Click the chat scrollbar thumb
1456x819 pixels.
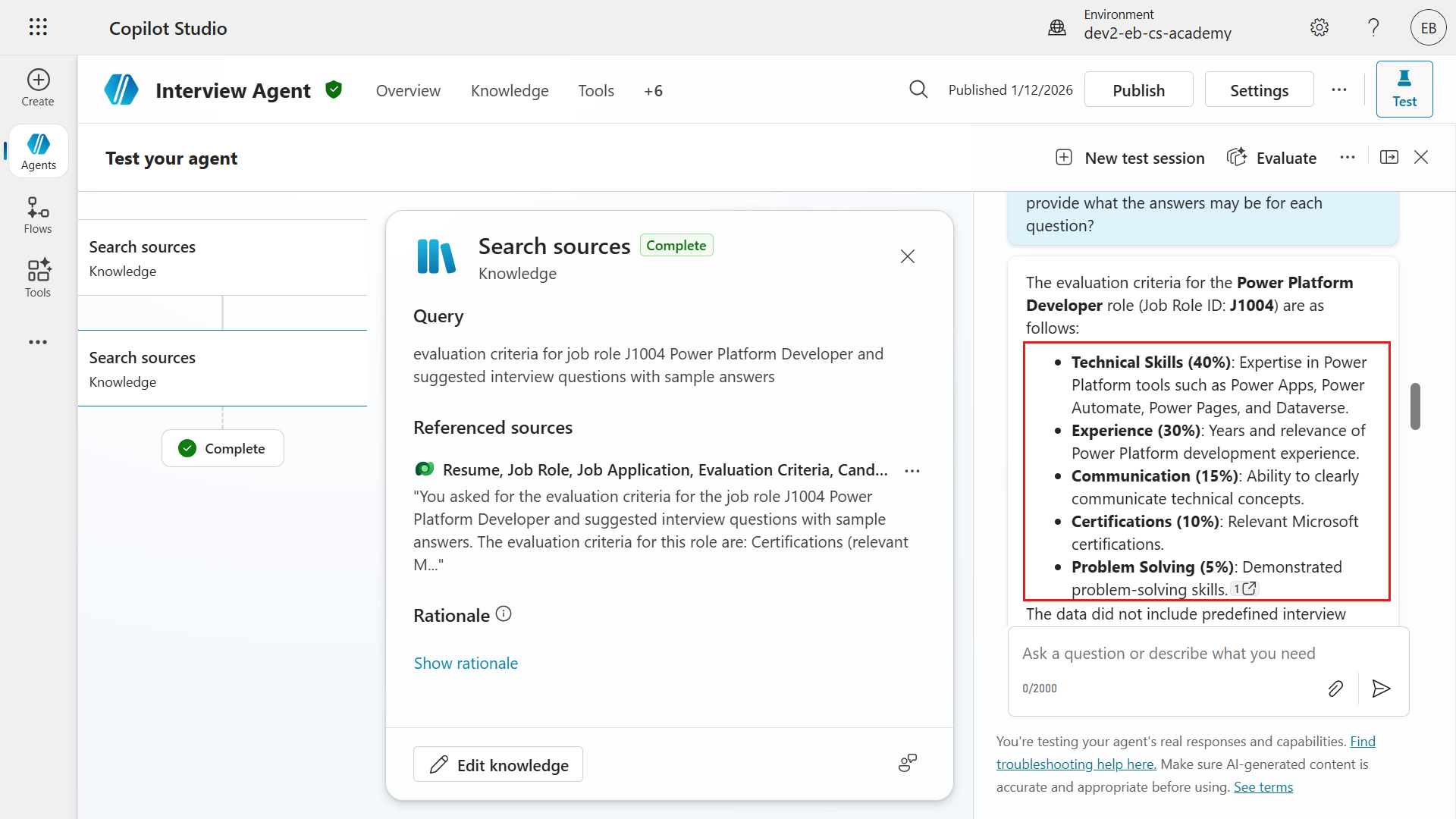pyautogui.click(x=1415, y=406)
